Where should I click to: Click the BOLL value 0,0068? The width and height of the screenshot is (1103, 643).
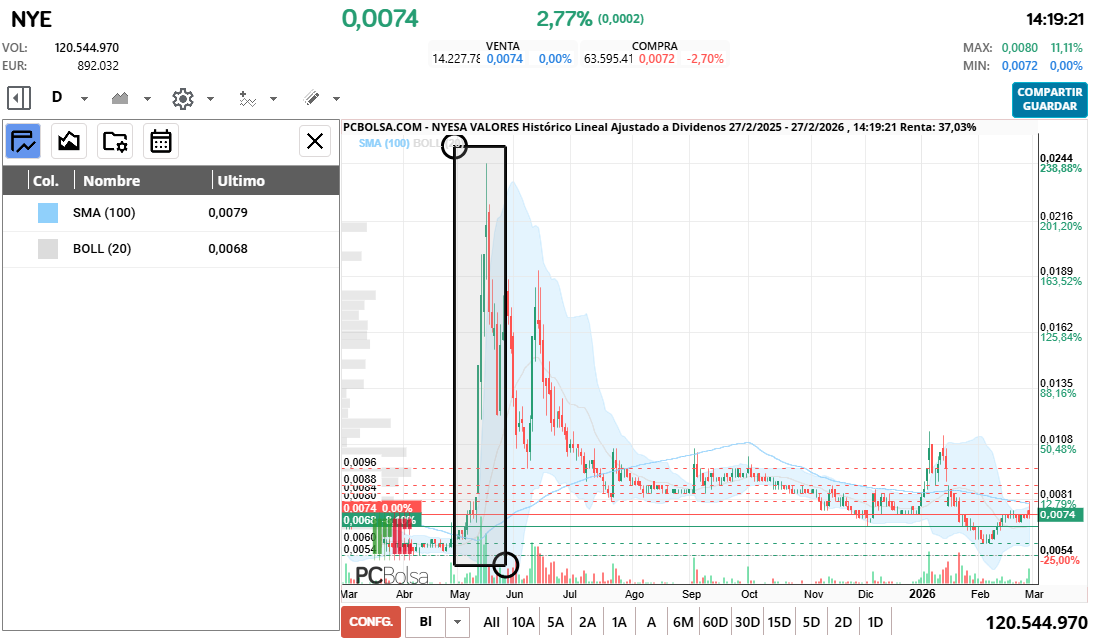click(x=228, y=248)
